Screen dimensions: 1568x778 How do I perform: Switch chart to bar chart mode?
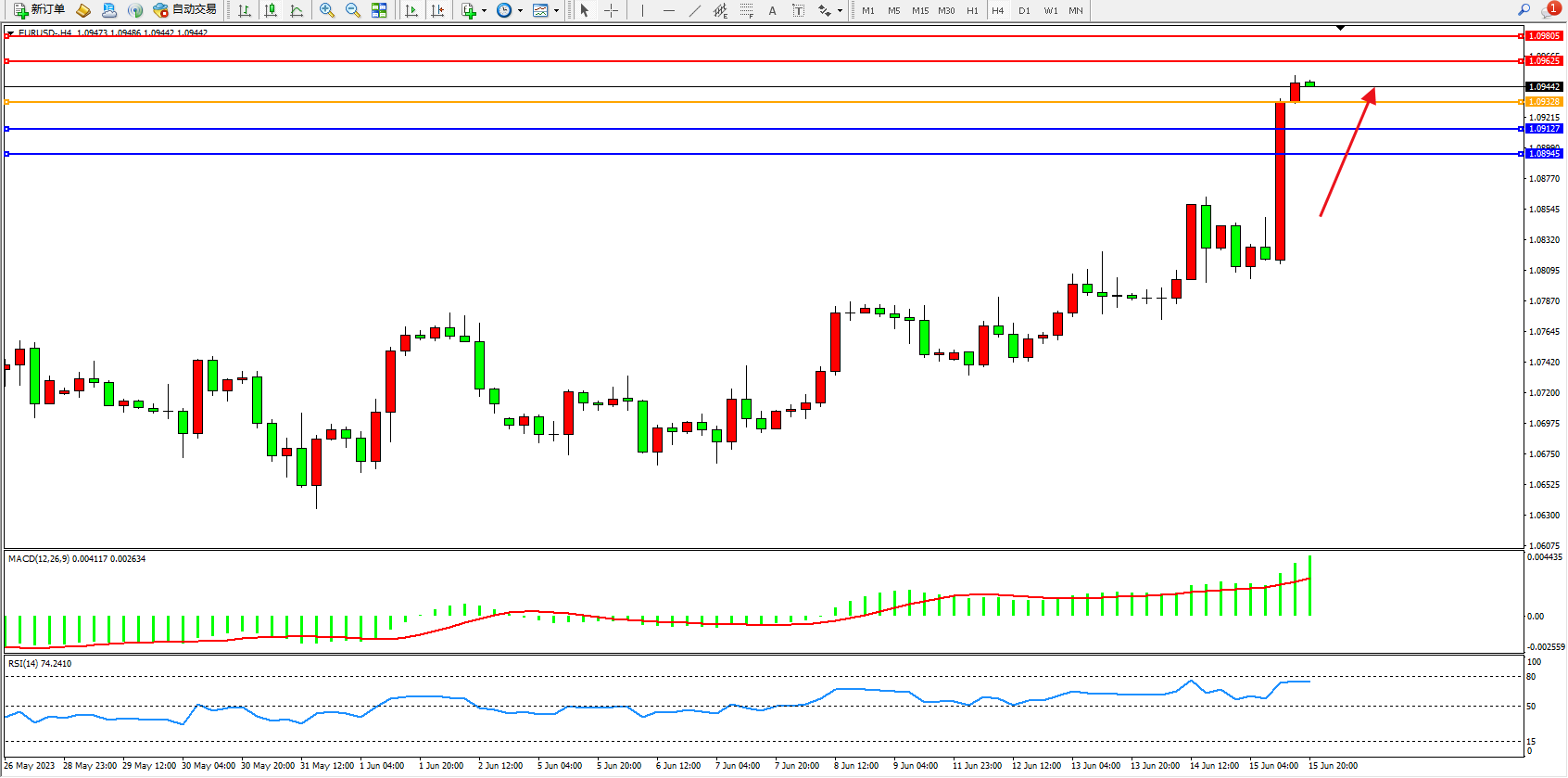245,10
